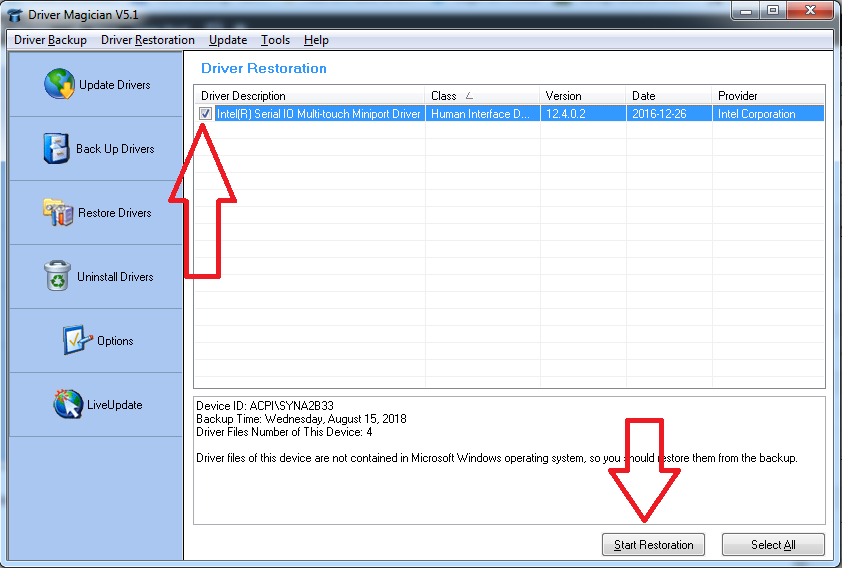Viewport: 842px width, 568px height.
Task: Click the Update Drivers globe icon
Action: pyautogui.click(x=59, y=84)
